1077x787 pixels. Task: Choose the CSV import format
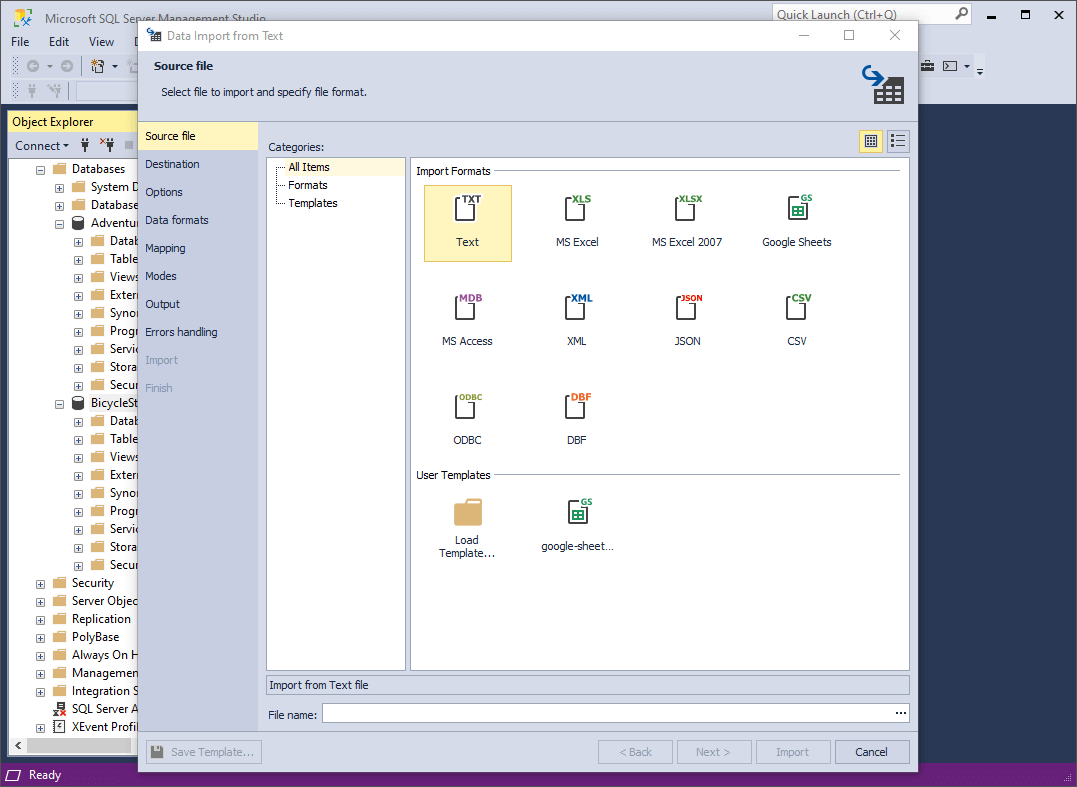(x=797, y=315)
